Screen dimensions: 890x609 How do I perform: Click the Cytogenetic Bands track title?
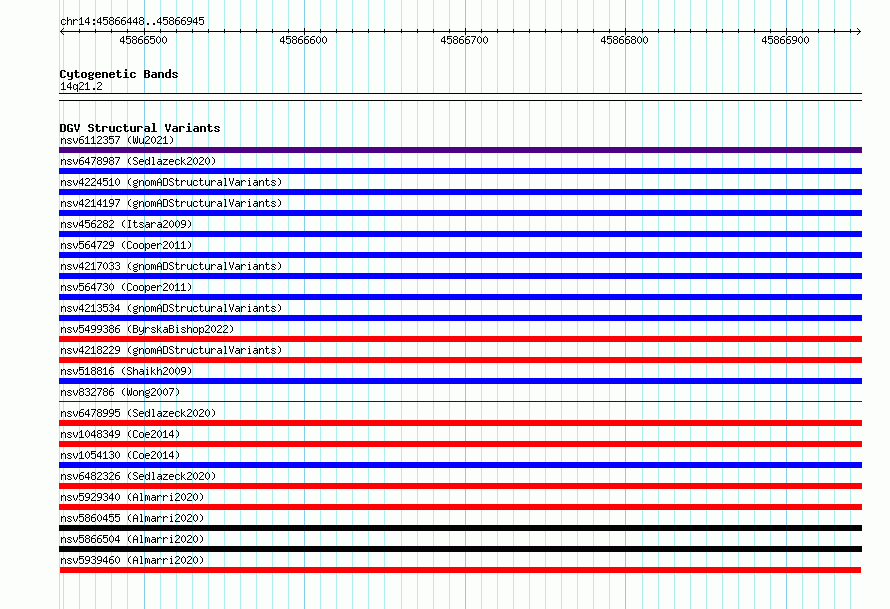(x=119, y=74)
